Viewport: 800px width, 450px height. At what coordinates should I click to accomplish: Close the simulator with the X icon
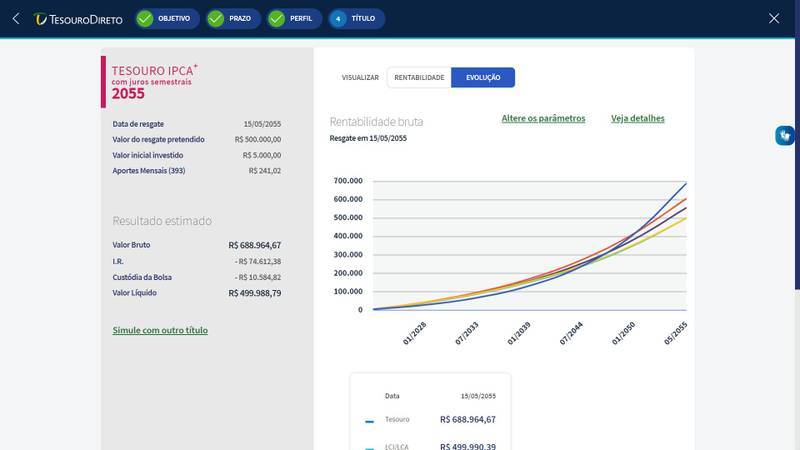(x=773, y=18)
